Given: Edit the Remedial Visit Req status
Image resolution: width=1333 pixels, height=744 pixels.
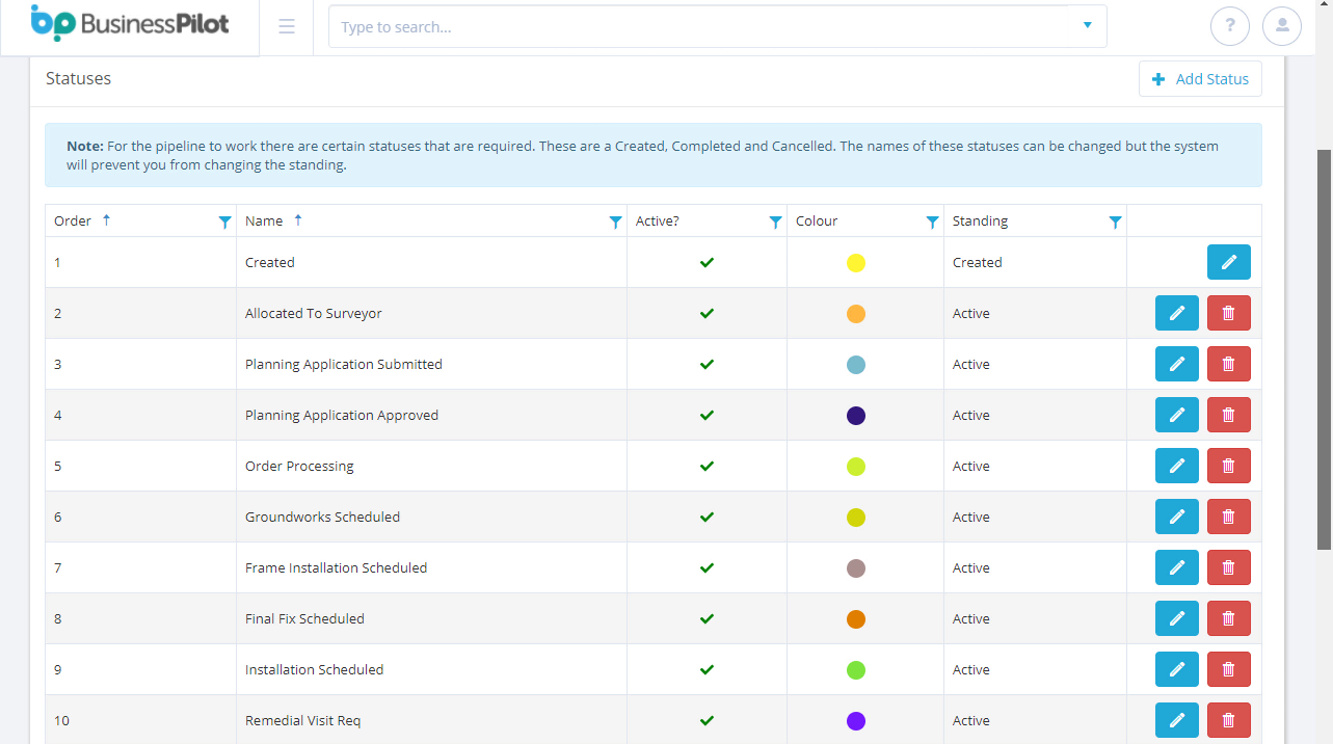Looking at the screenshot, I should coord(1176,721).
